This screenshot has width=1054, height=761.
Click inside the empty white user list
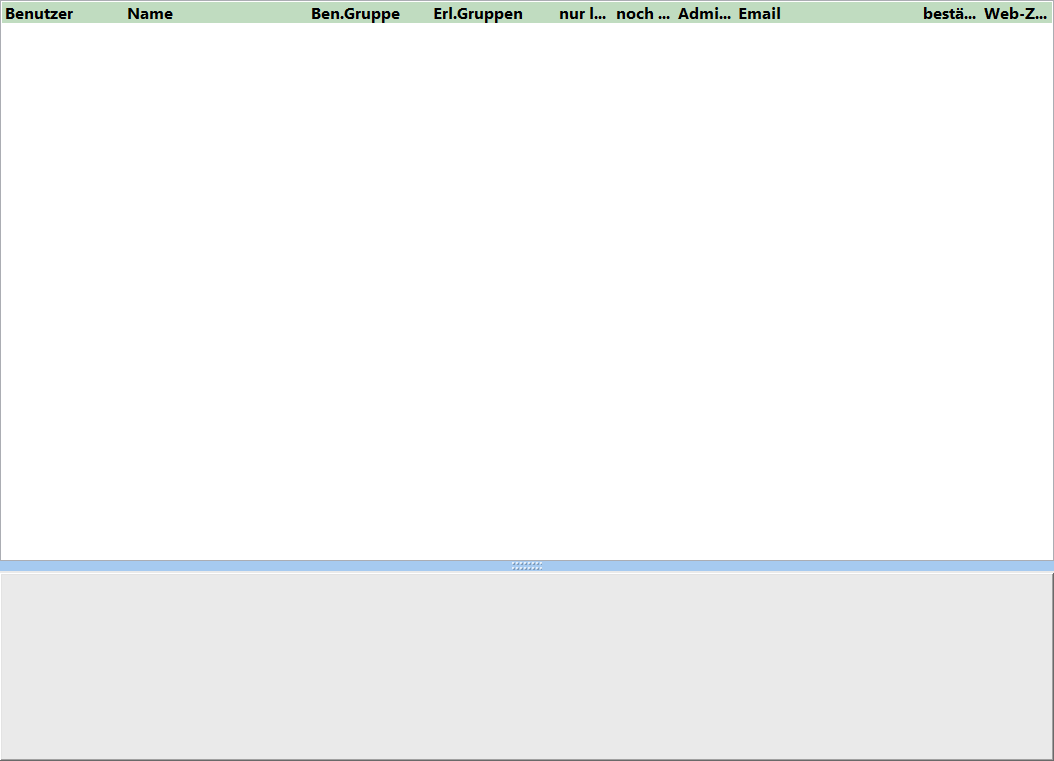[527, 290]
